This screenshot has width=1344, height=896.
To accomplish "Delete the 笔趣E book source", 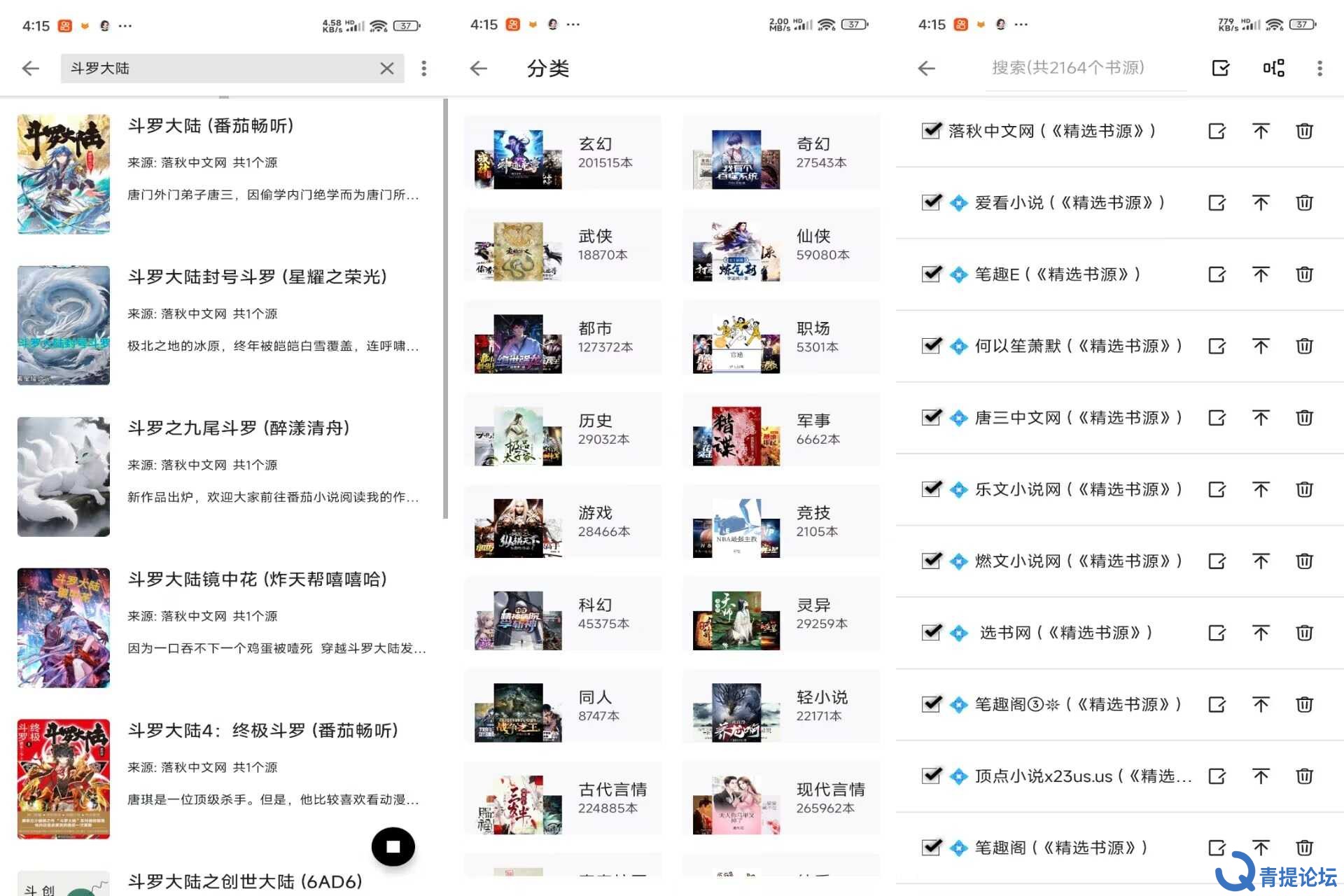I will pyautogui.click(x=1304, y=274).
